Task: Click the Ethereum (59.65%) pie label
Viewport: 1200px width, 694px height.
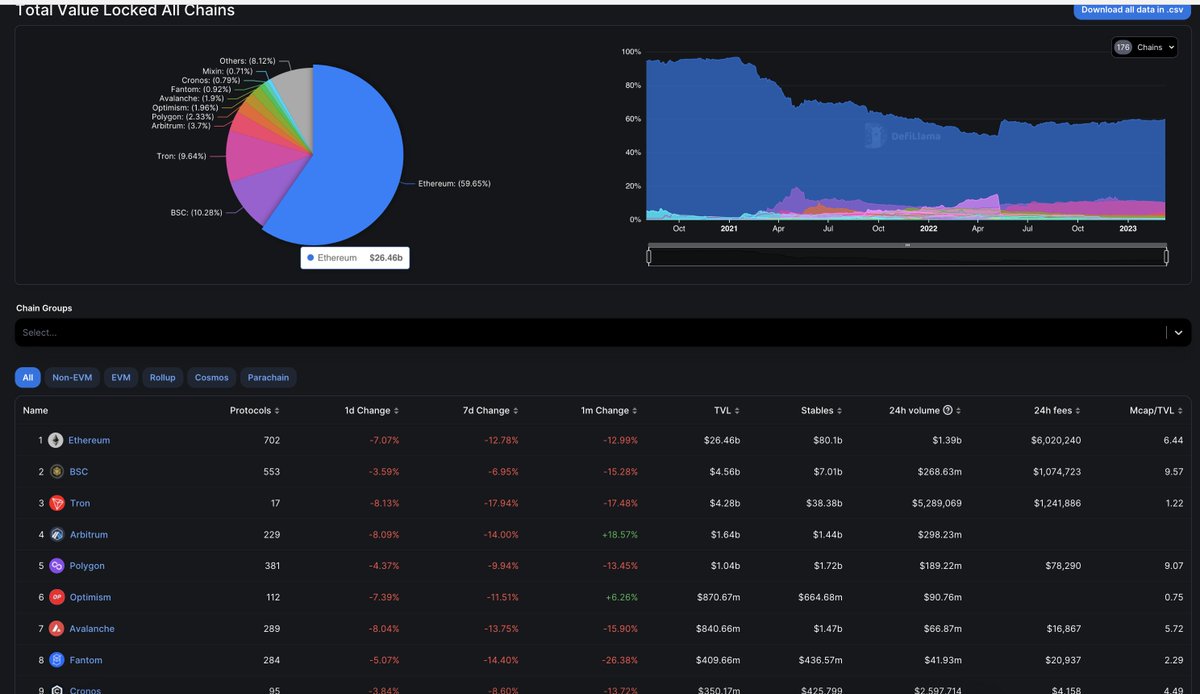Action: 454,184
